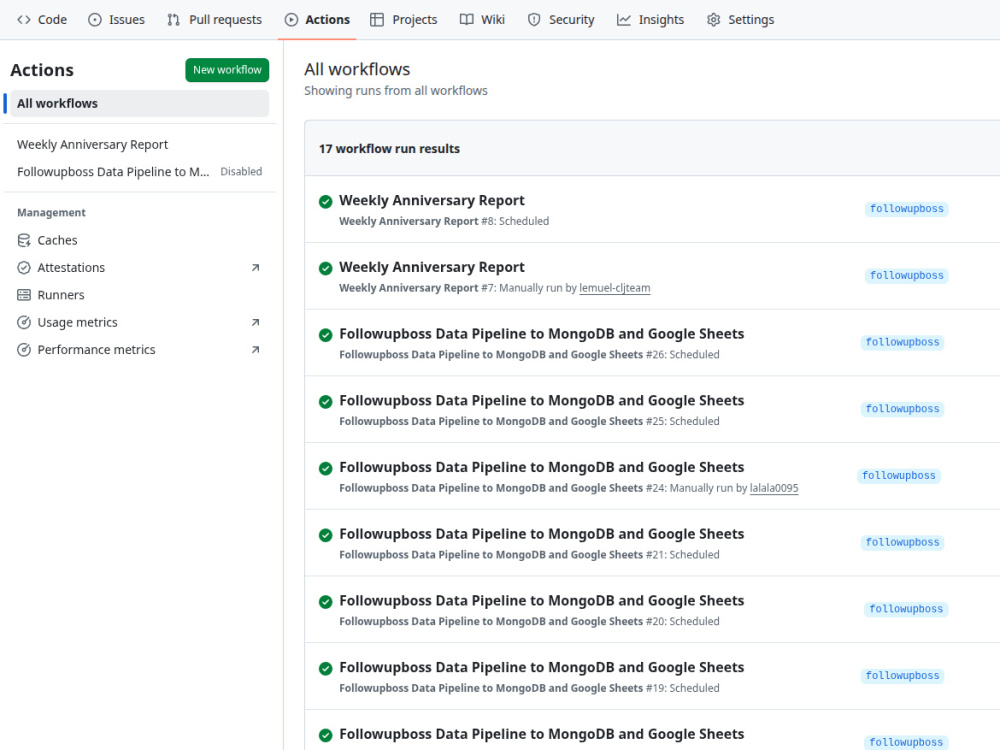Click the Wiki book icon
The width and height of the screenshot is (1000, 750).
pos(467,20)
